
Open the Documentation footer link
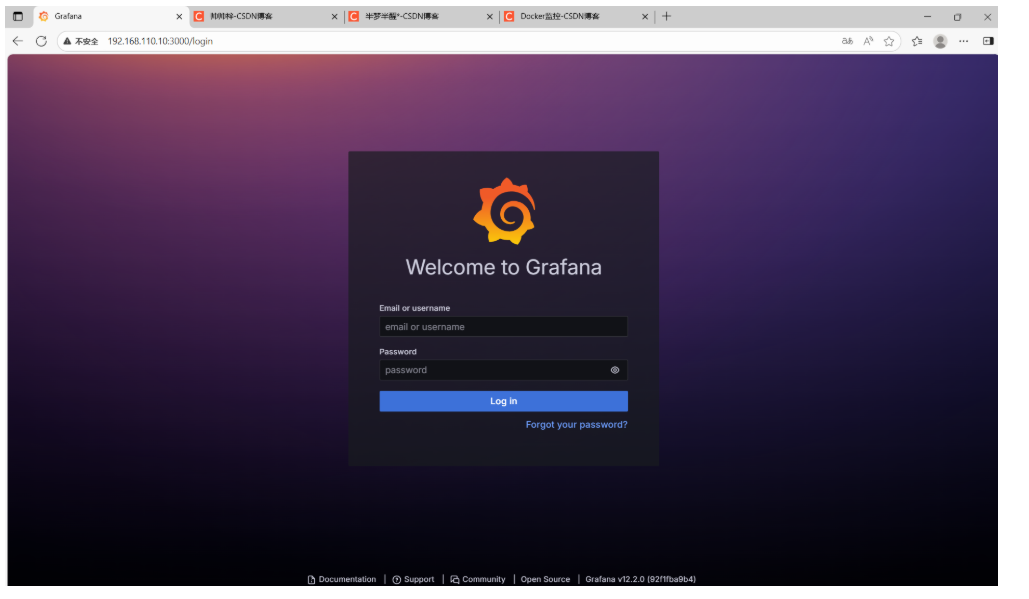click(x=342, y=579)
